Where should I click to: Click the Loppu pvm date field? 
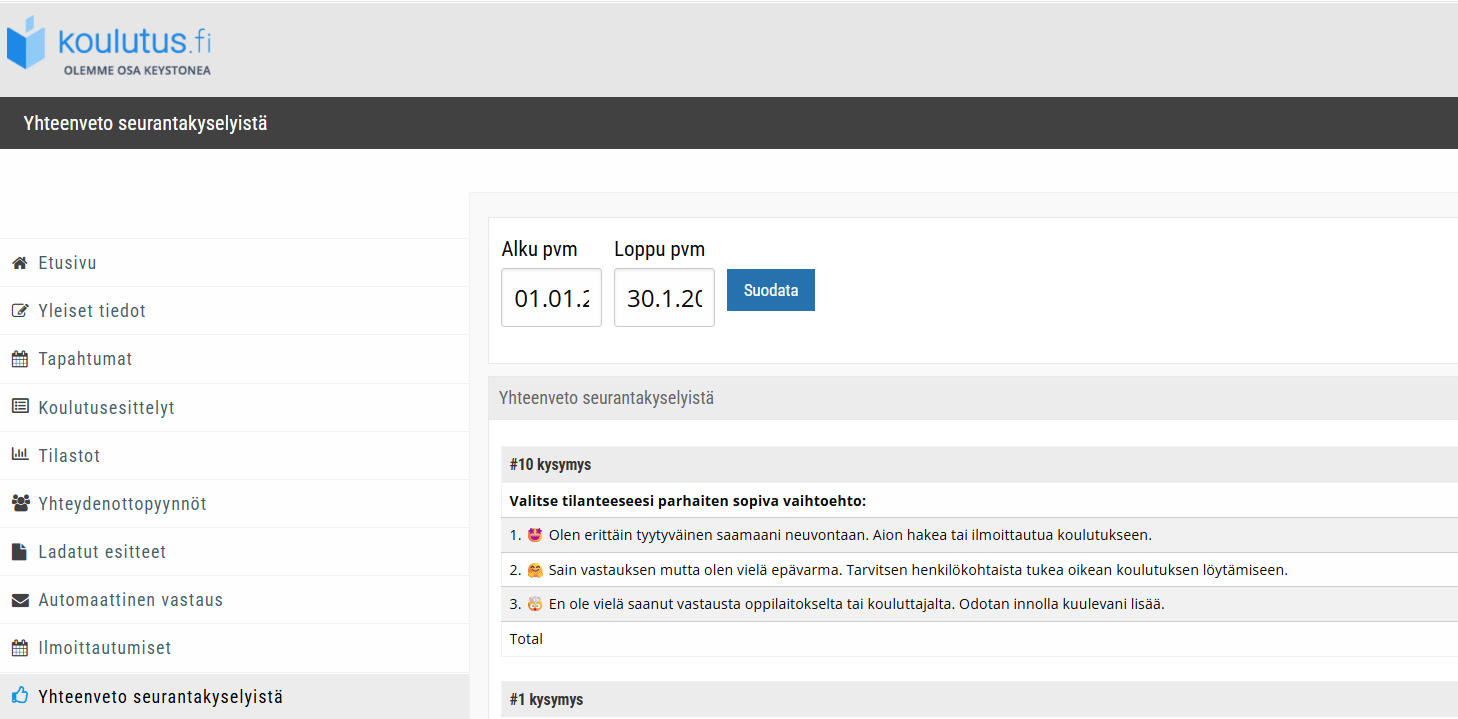(x=664, y=298)
